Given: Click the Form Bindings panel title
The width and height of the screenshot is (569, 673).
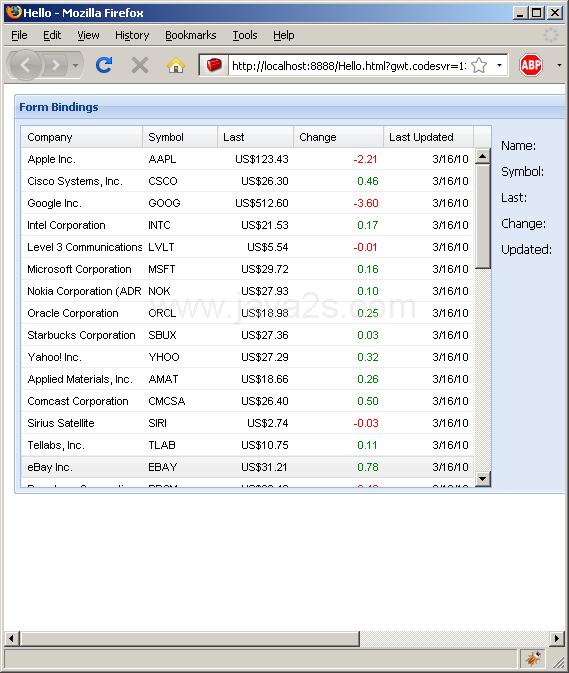Looking at the screenshot, I should (59, 107).
